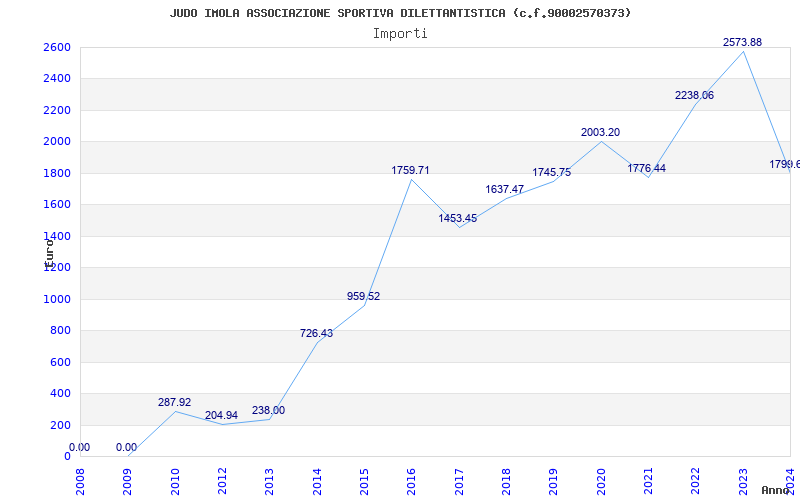The image size is (800, 500).
Task: Click the 2023 x-axis year label
Action: click(743, 482)
